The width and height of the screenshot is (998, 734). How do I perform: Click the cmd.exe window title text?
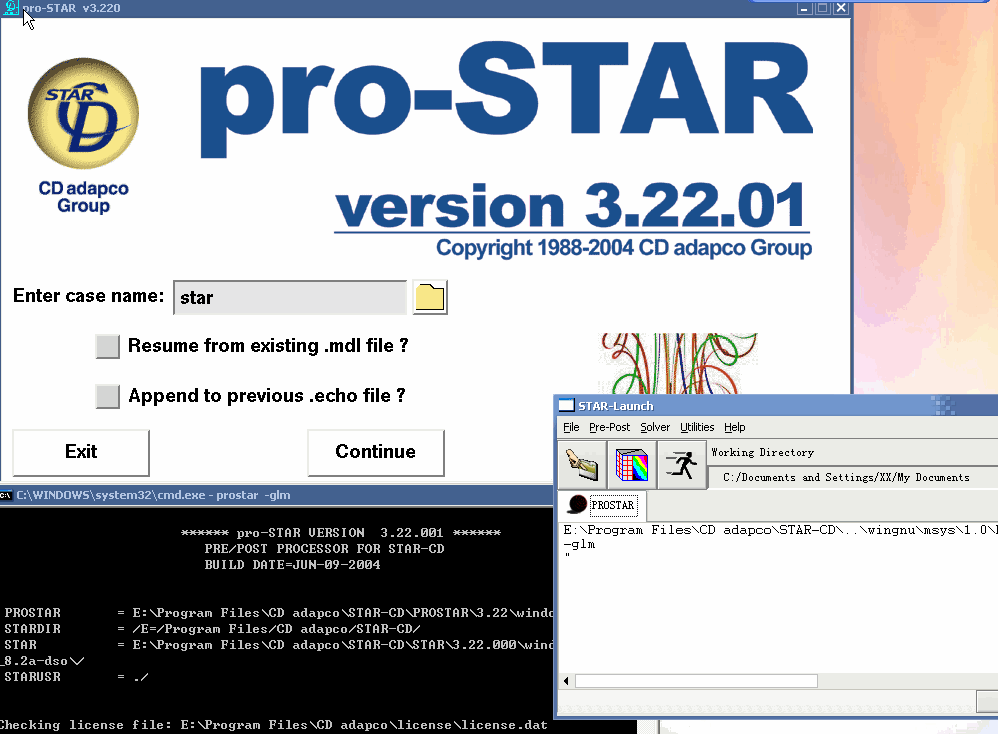point(153,495)
